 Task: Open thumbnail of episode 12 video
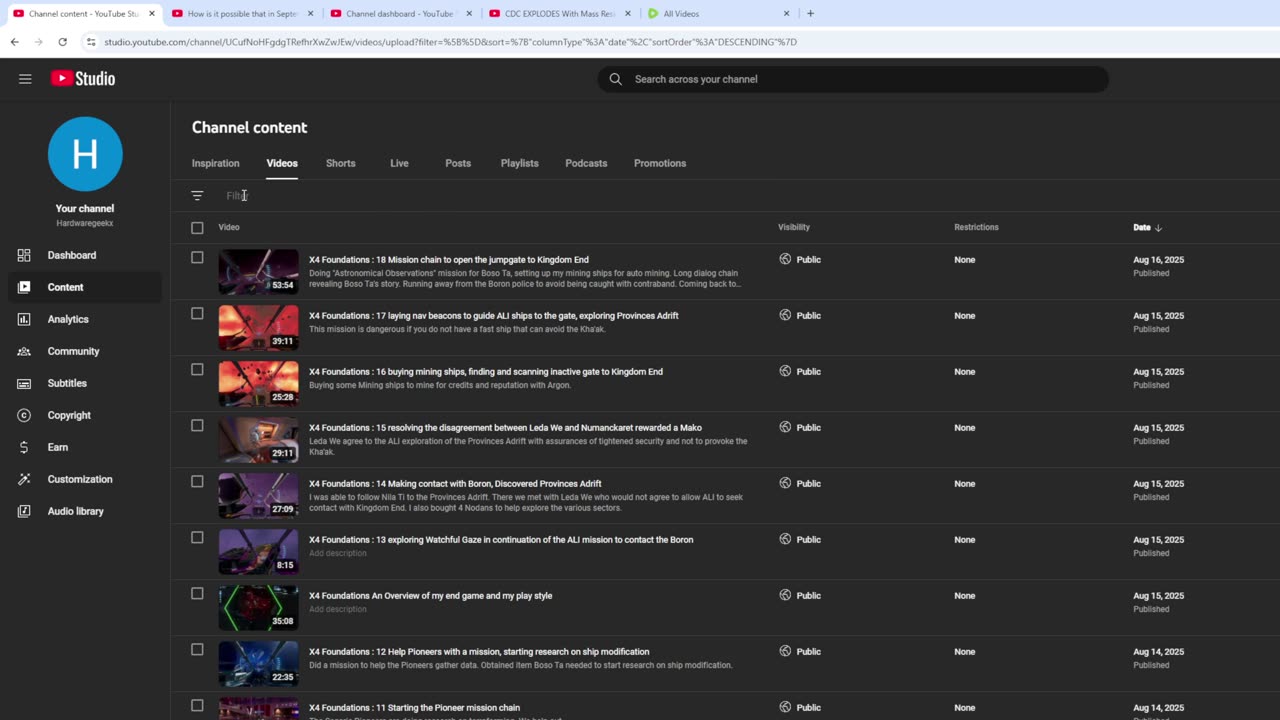click(258, 664)
